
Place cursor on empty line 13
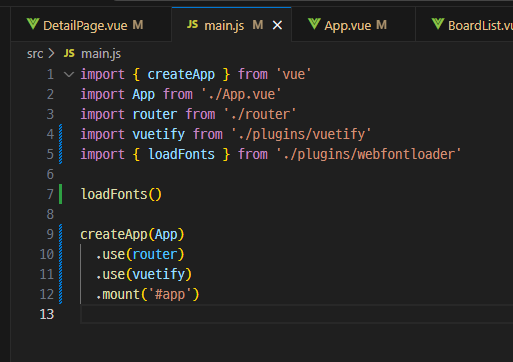click(297, 314)
